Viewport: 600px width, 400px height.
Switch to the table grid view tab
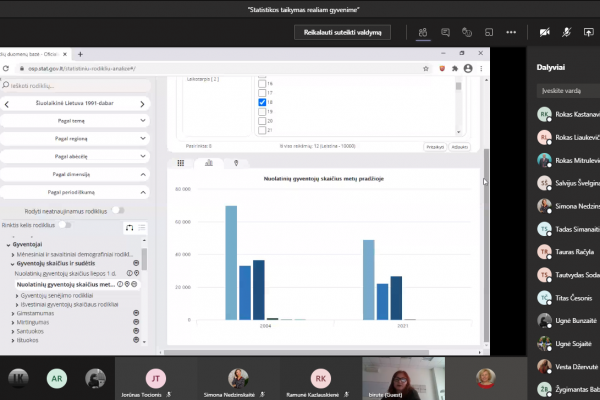[181, 163]
